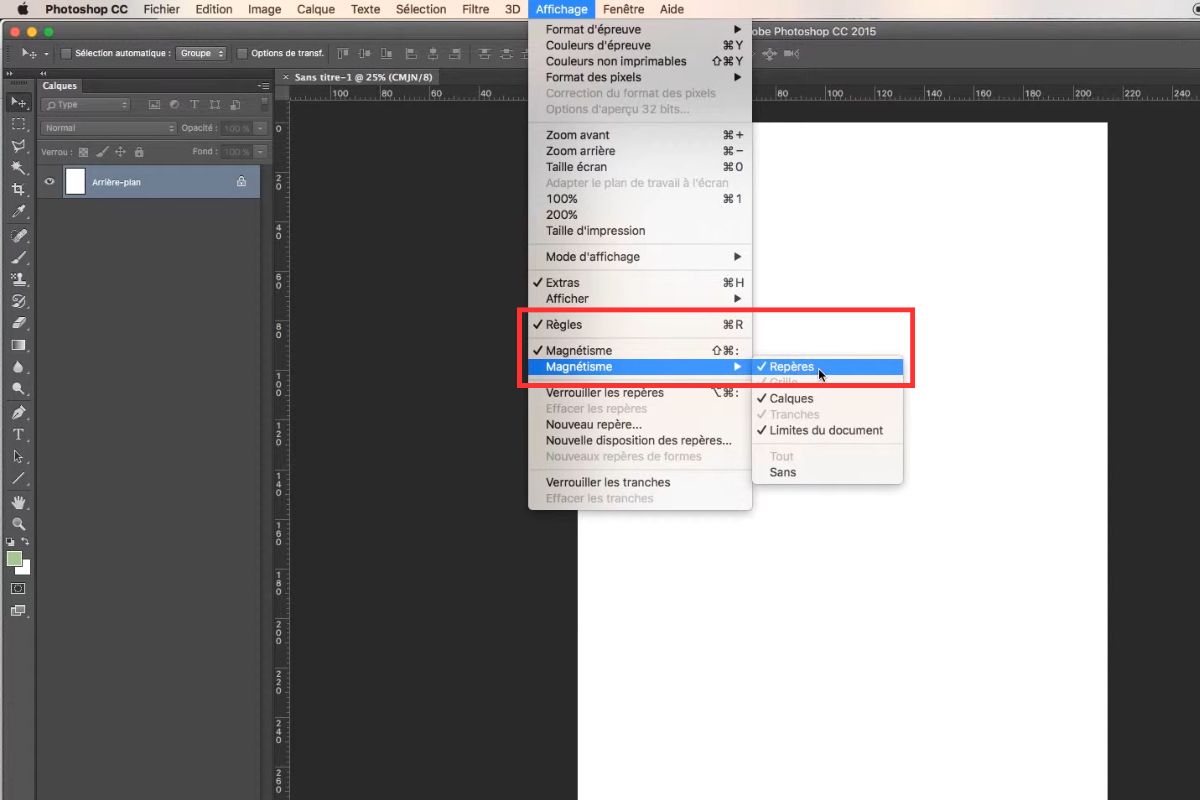The width and height of the screenshot is (1200, 800).
Task: Select the Crop tool
Action: pyautogui.click(x=18, y=190)
